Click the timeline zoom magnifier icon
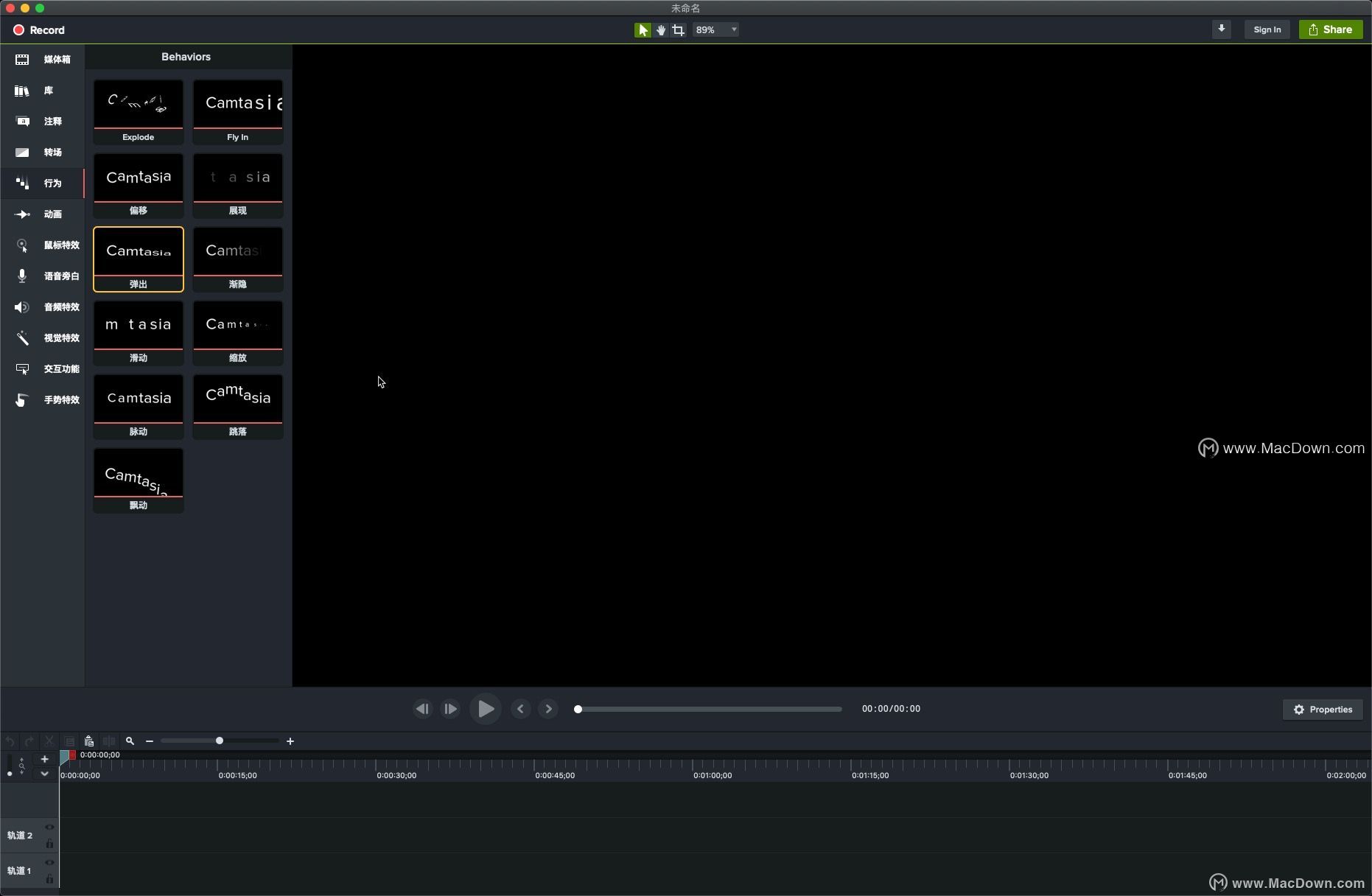The width and height of the screenshot is (1372, 896). 130,741
